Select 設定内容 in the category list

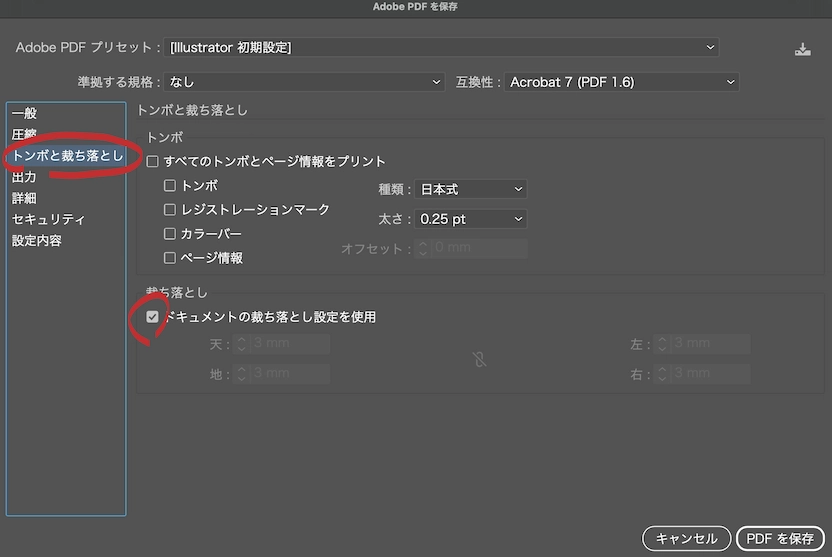pyautogui.click(x=66, y=240)
